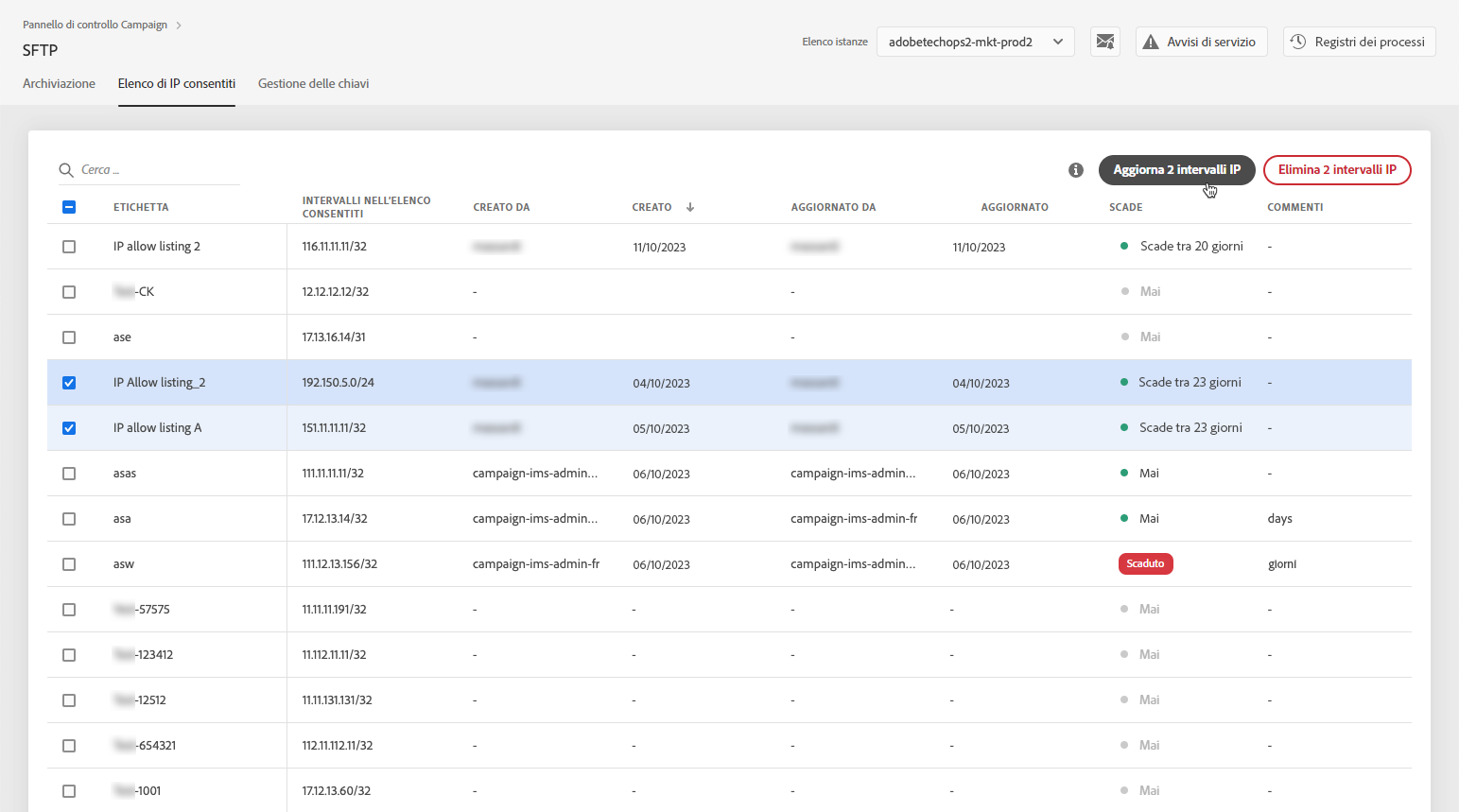
Task: Tick the checkbox for ase row
Action: (69, 337)
